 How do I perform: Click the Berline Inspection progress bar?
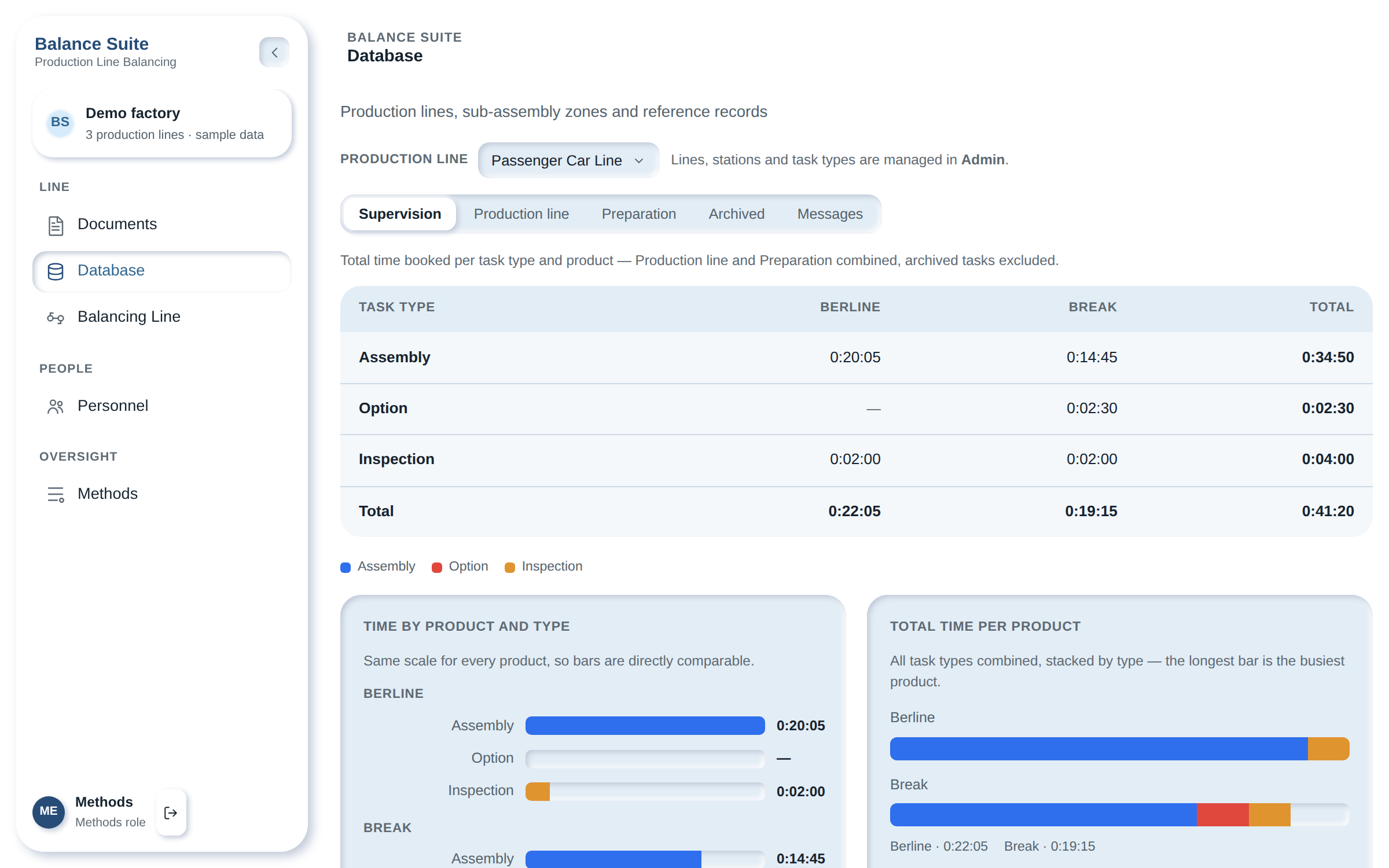click(x=645, y=792)
